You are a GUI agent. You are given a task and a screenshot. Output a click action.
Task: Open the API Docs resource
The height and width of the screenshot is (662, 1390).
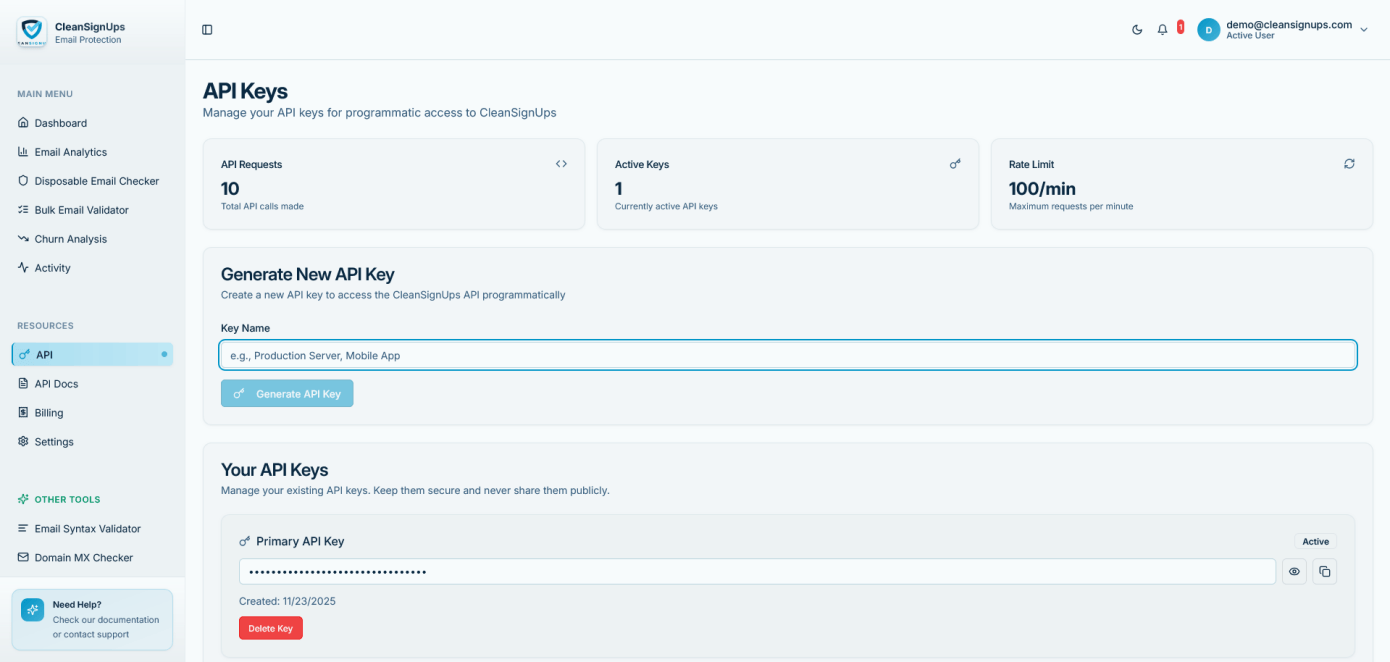(x=56, y=384)
